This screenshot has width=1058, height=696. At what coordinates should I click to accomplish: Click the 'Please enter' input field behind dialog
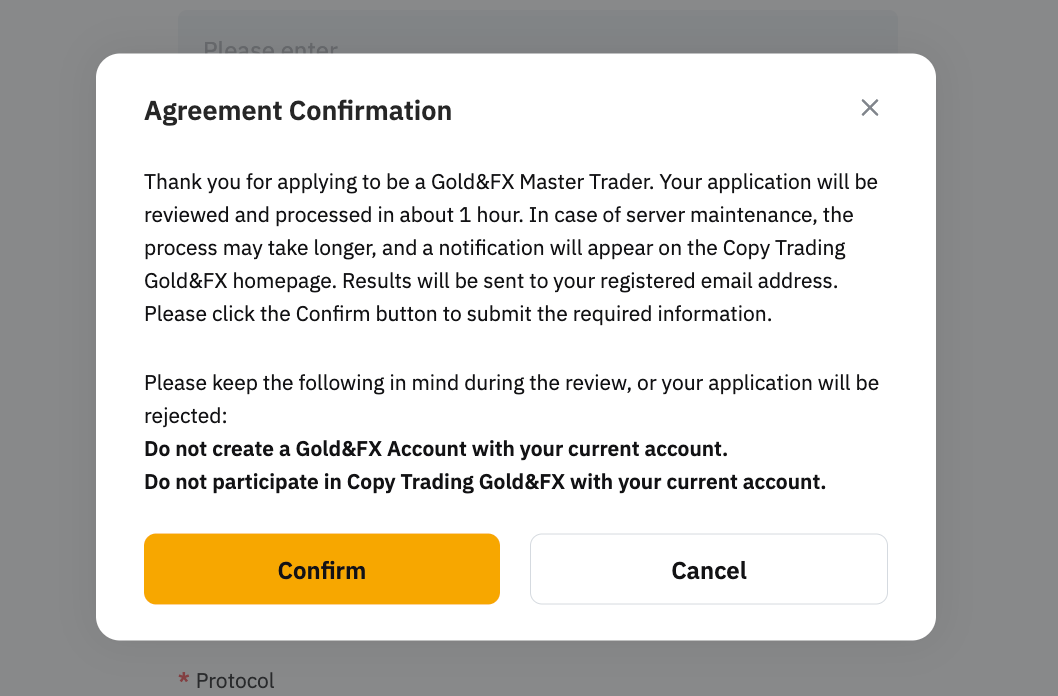[537, 33]
